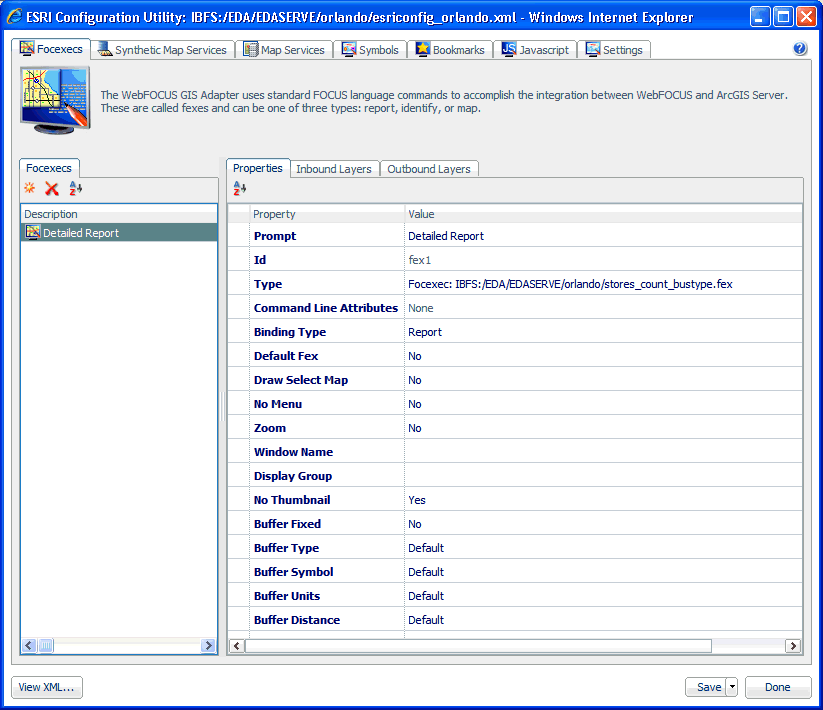Change the No Thumbnail value Yes

[x=604, y=500]
